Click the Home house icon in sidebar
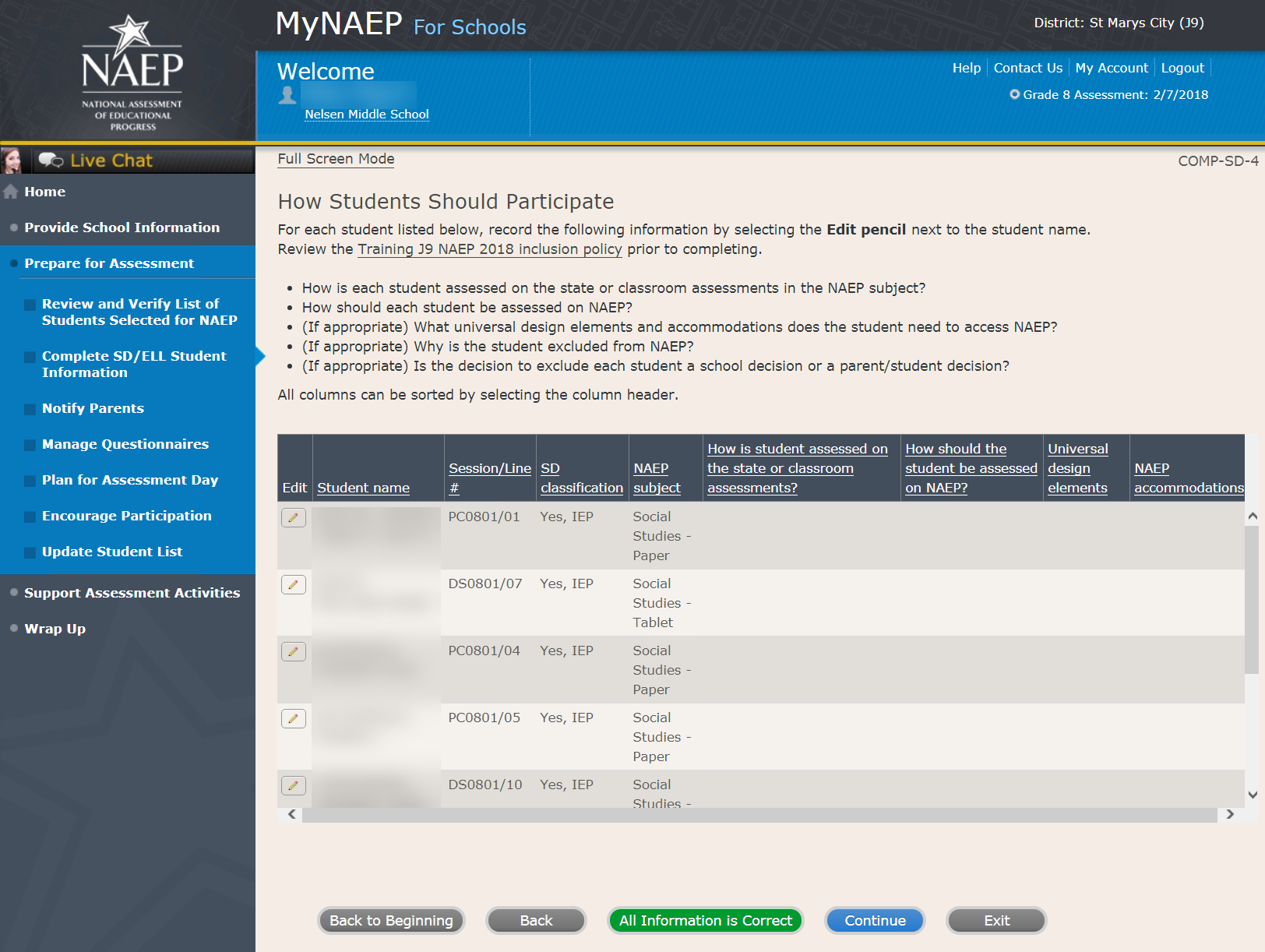Screen dimensions: 1265x952 11,192
